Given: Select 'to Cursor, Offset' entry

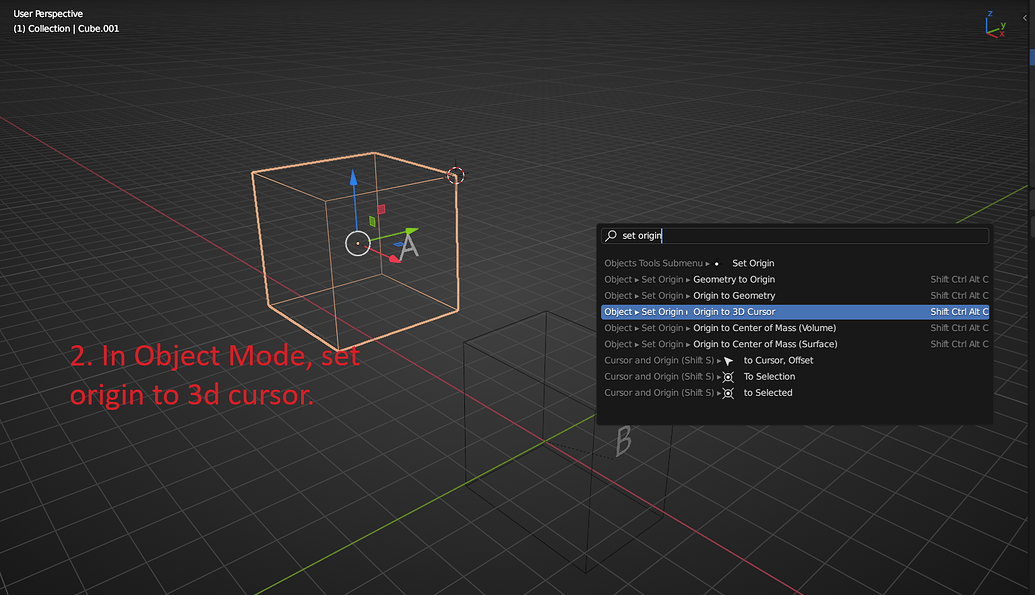Looking at the screenshot, I should pos(795,360).
